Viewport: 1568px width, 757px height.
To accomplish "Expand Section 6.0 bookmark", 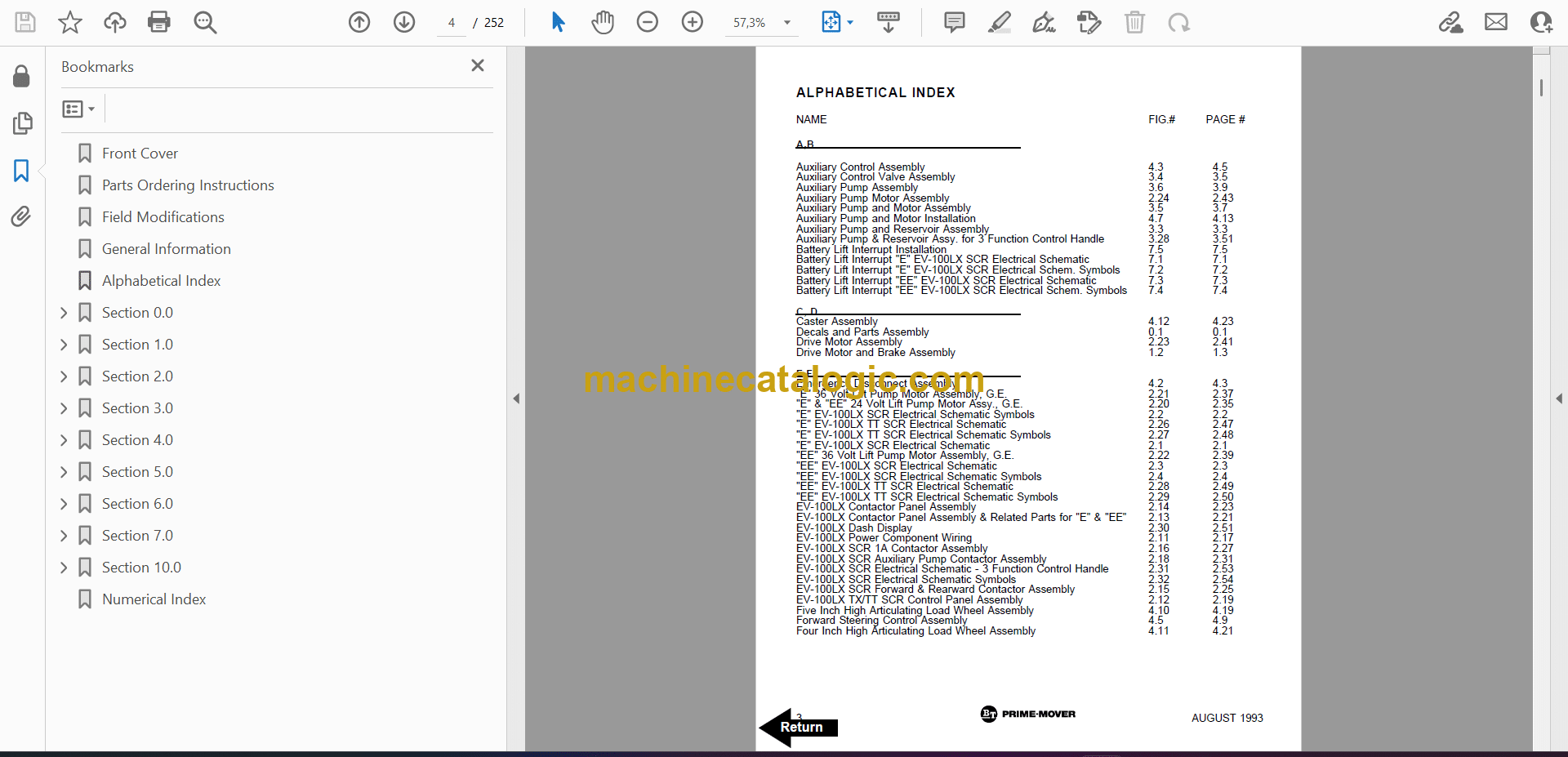I will coord(64,504).
